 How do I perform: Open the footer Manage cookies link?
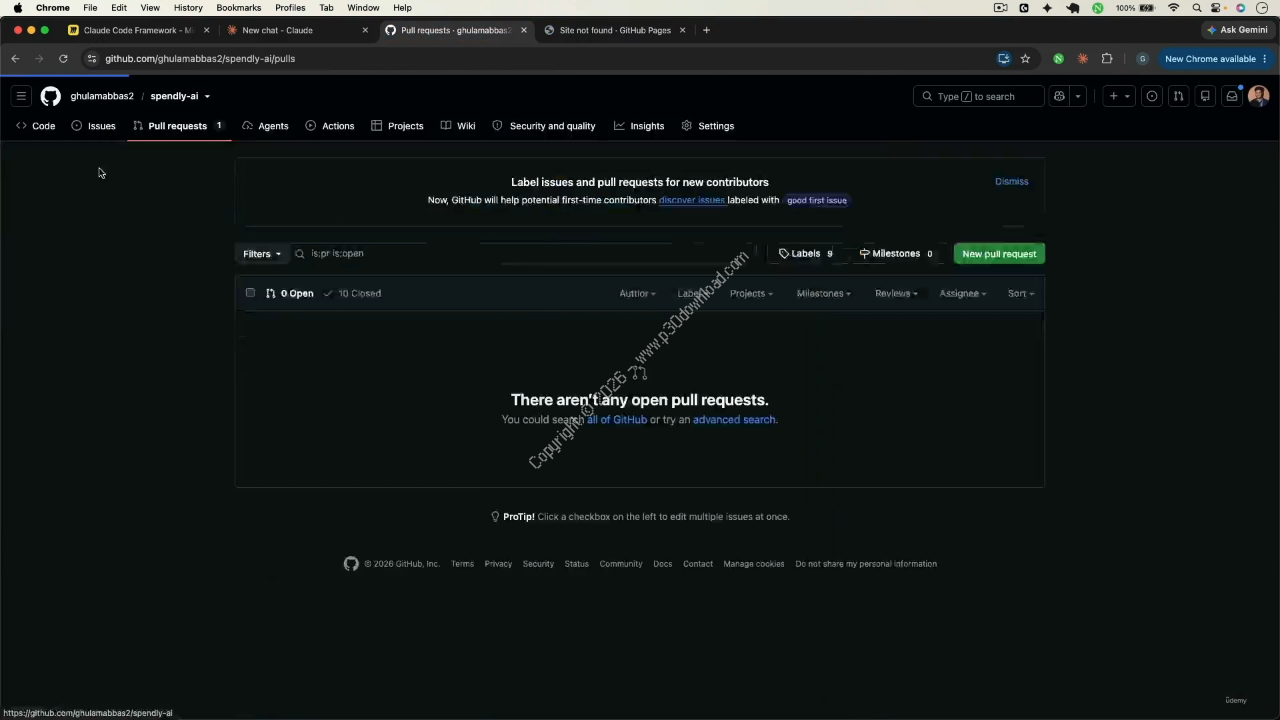[754, 564]
